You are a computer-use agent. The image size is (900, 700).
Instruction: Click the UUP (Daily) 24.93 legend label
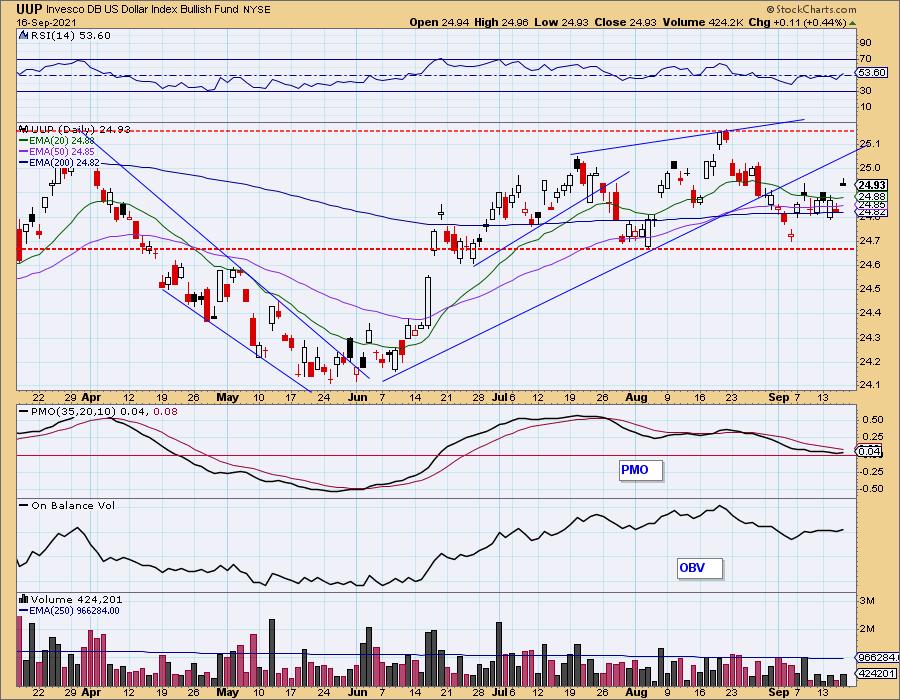80,130
